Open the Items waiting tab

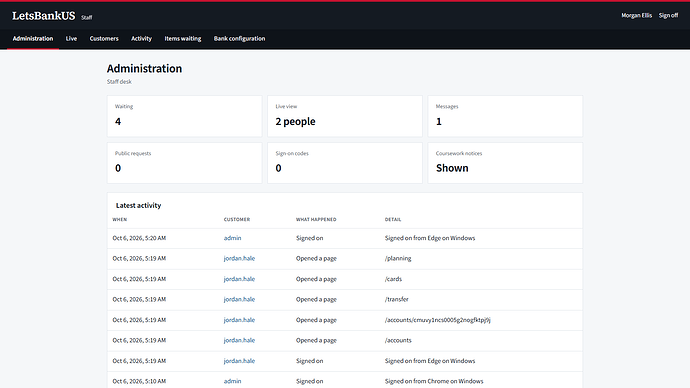pos(183,39)
